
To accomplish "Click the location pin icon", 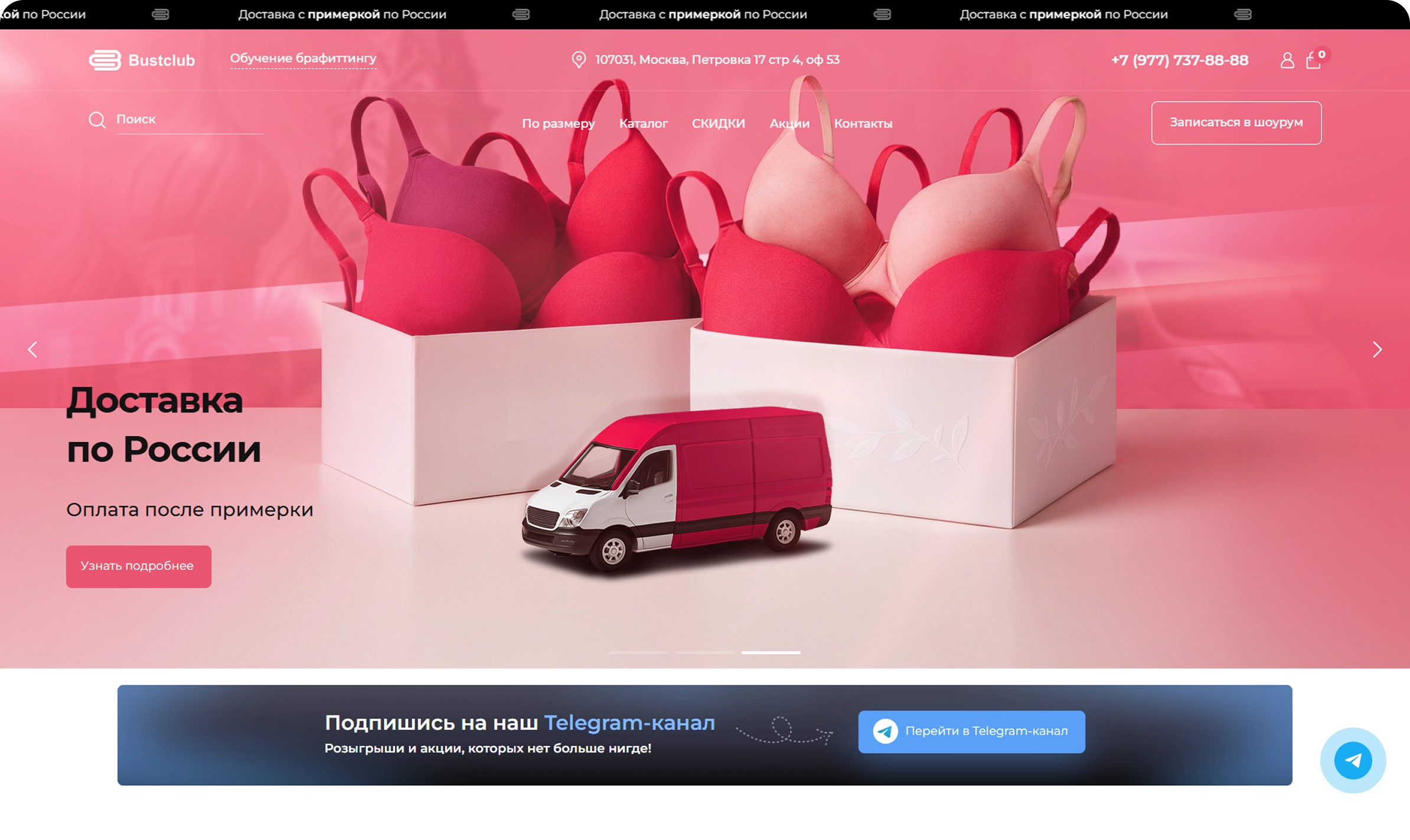I will point(579,60).
